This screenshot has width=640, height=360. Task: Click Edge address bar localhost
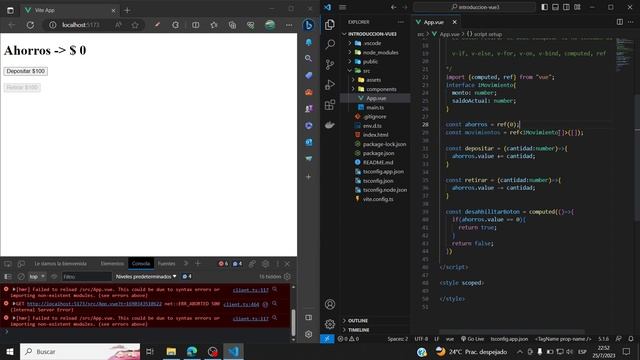click(x=80, y=25)
